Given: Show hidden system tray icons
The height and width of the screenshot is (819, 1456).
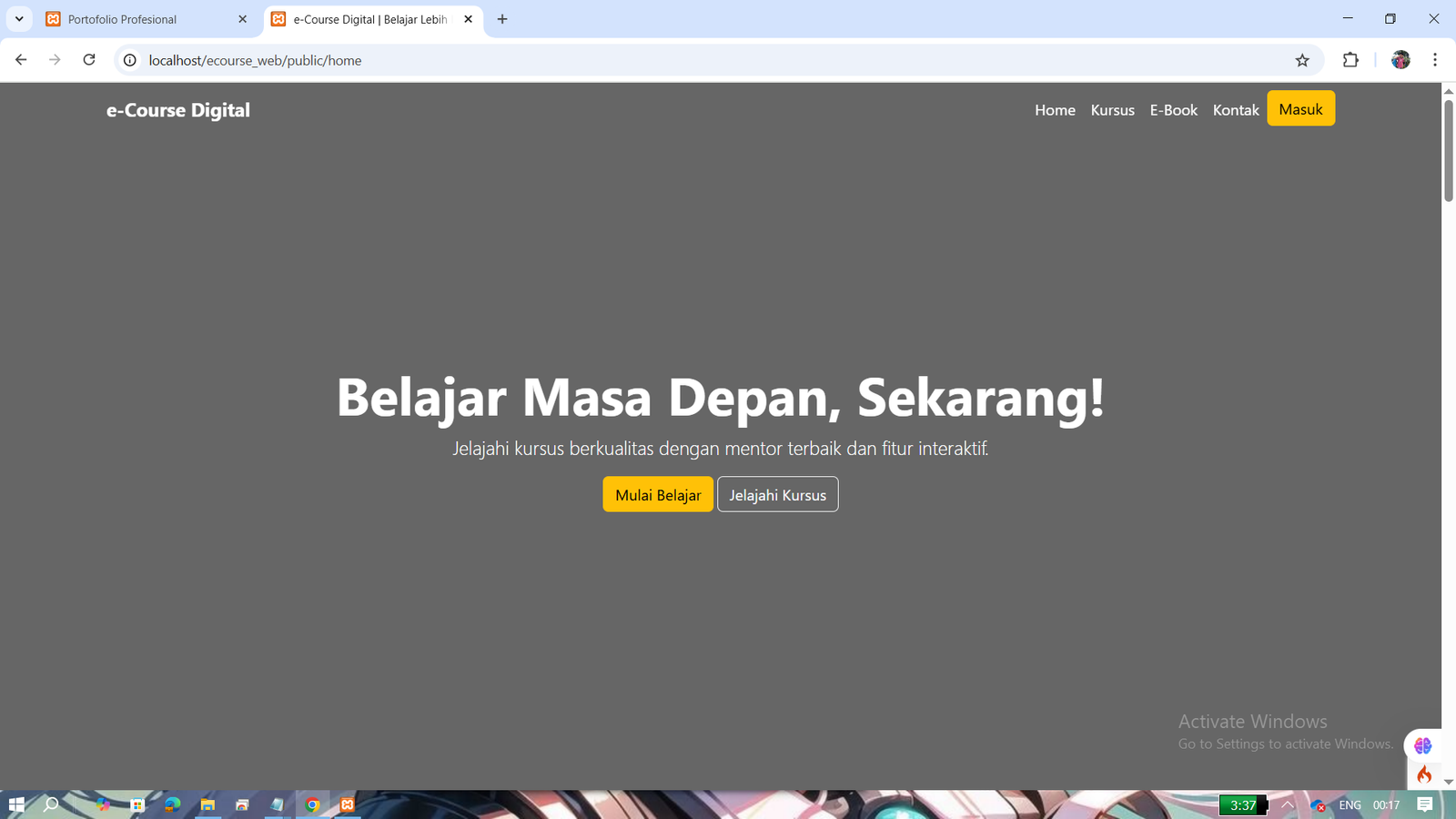Looking at the screenshot, I should tap(1288, 804).
